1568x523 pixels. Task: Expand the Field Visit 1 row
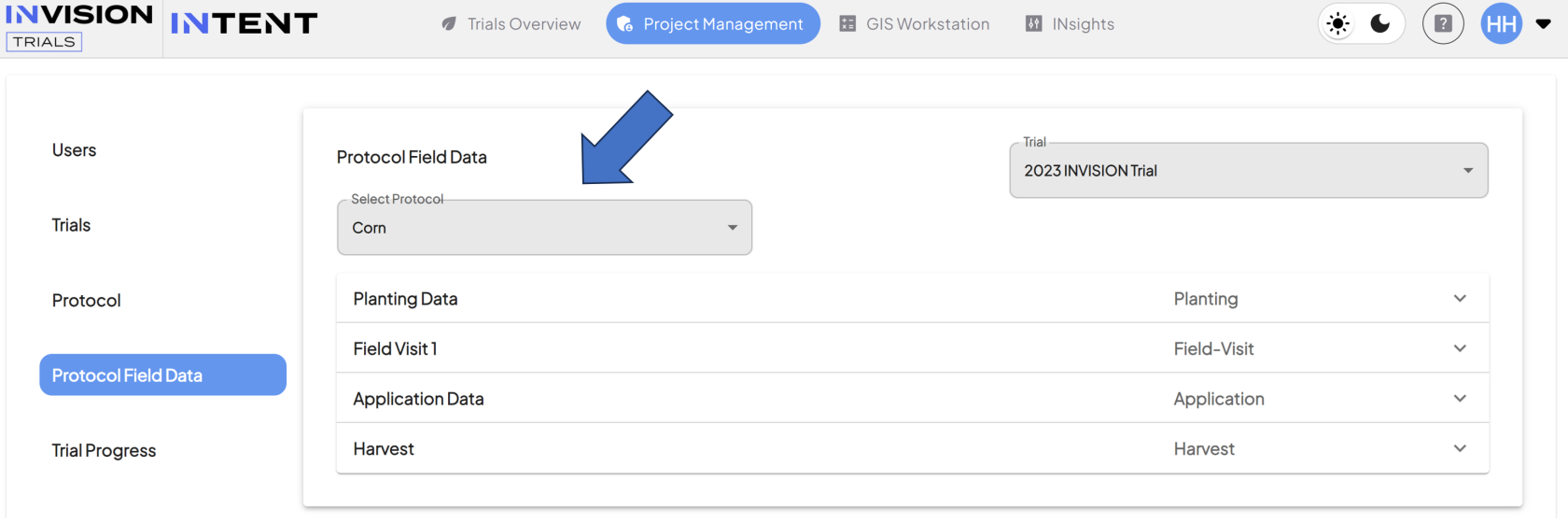pos(1460,348)
